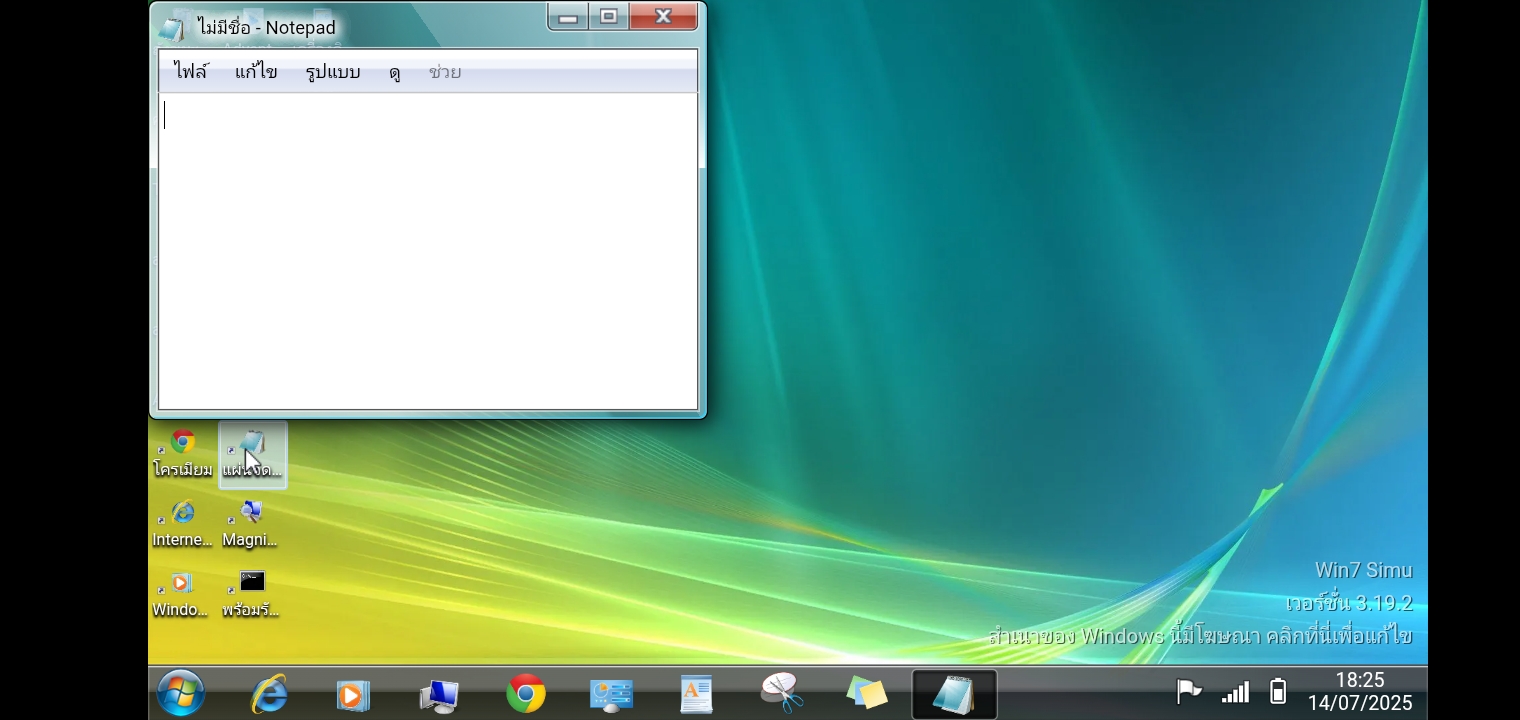Maximize the Notepad window
Image resolution: width=1520 pixels, height=720 pixels.
pyautogui.click(x=609, y=17)
